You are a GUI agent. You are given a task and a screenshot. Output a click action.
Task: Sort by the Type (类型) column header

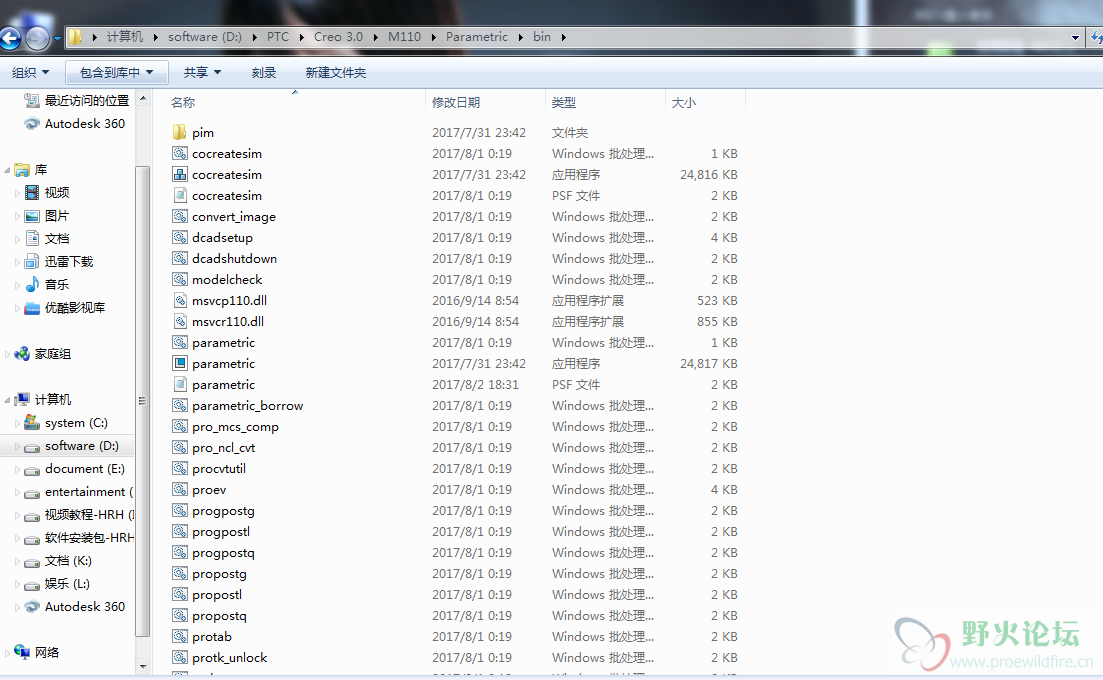[605, 103]
